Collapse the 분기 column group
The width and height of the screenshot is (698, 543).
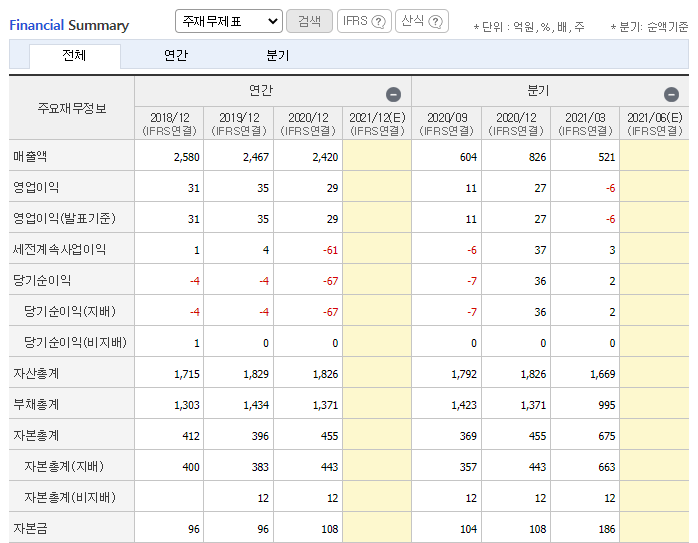[671, 94]
